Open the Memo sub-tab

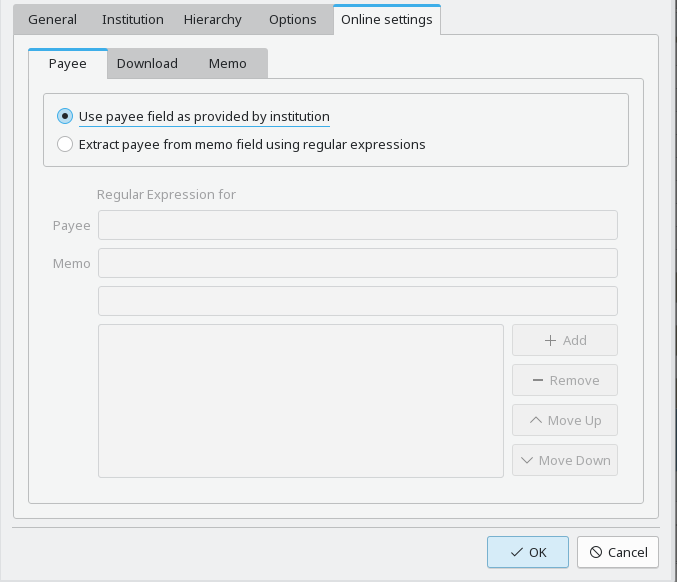tap(227, 63)
